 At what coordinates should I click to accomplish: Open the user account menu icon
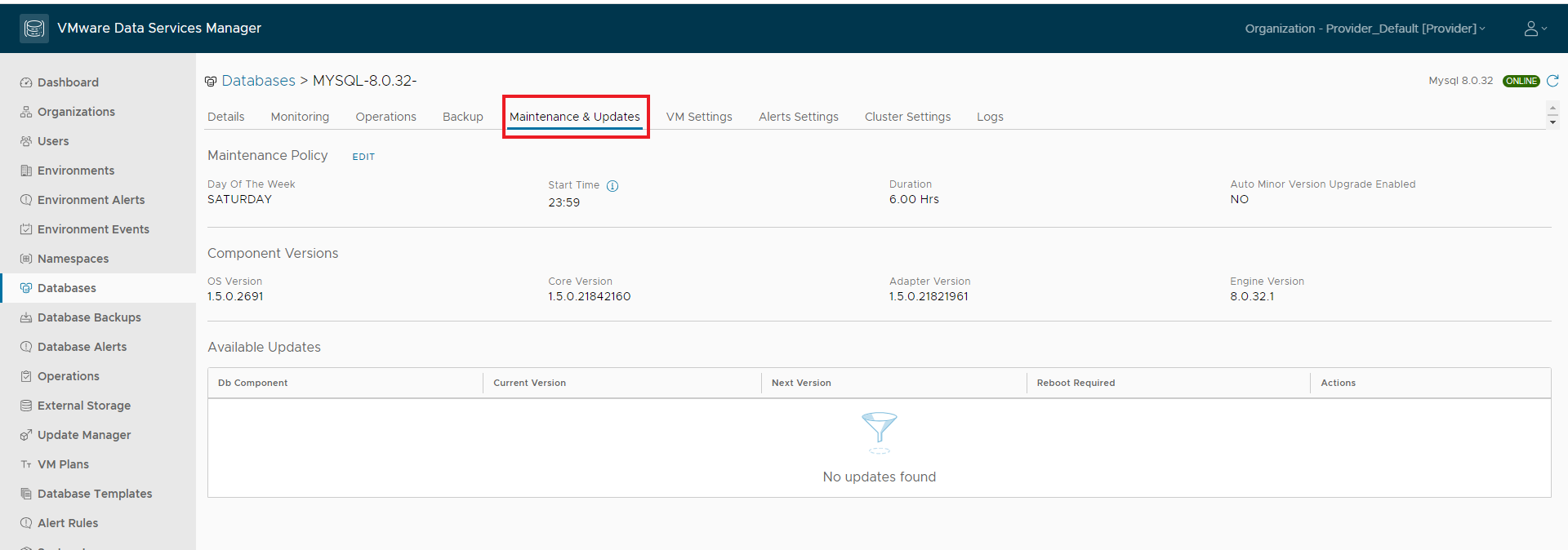tap(1535, 29)
